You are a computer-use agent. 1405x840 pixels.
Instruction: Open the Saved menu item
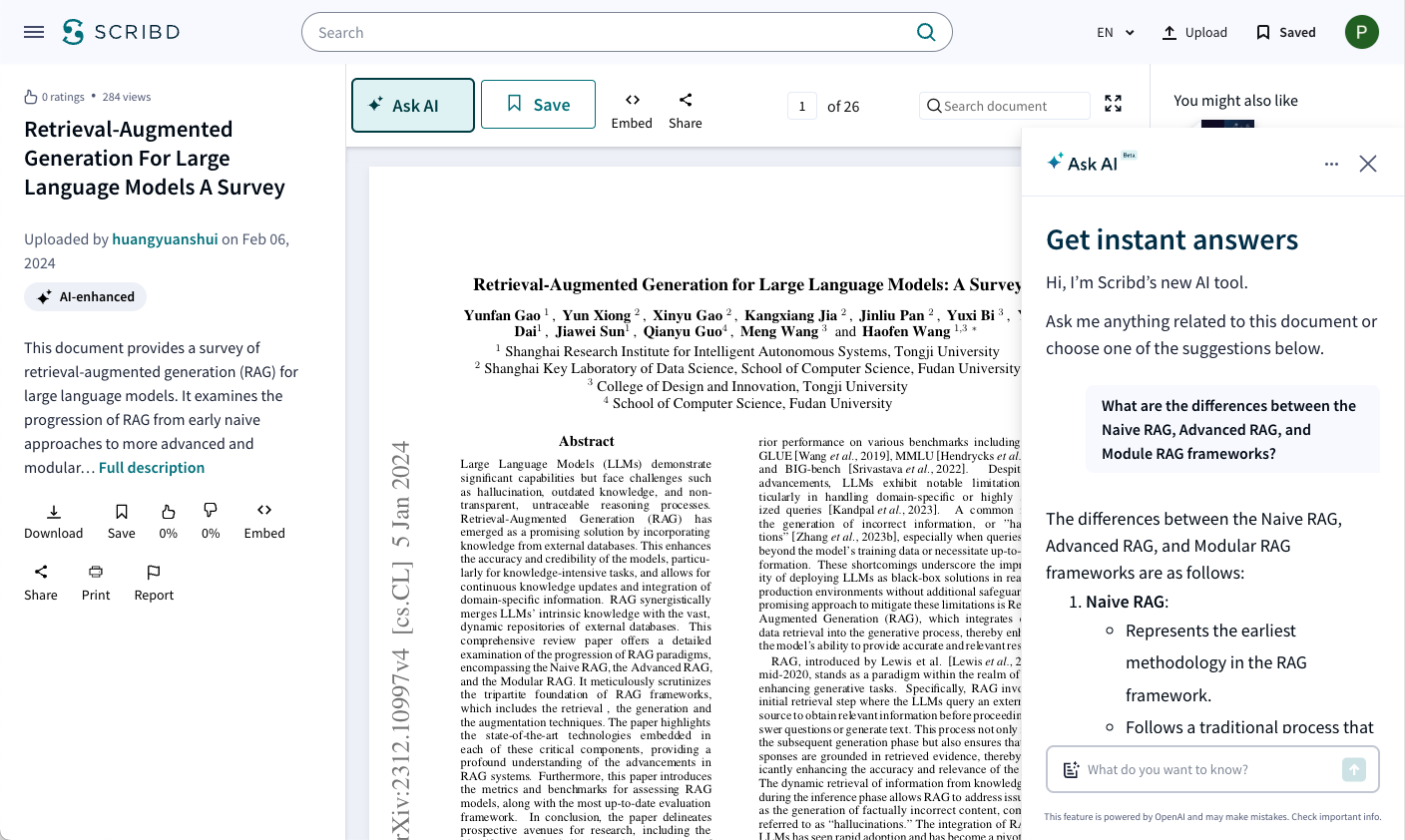click(x=1286, y=32)
